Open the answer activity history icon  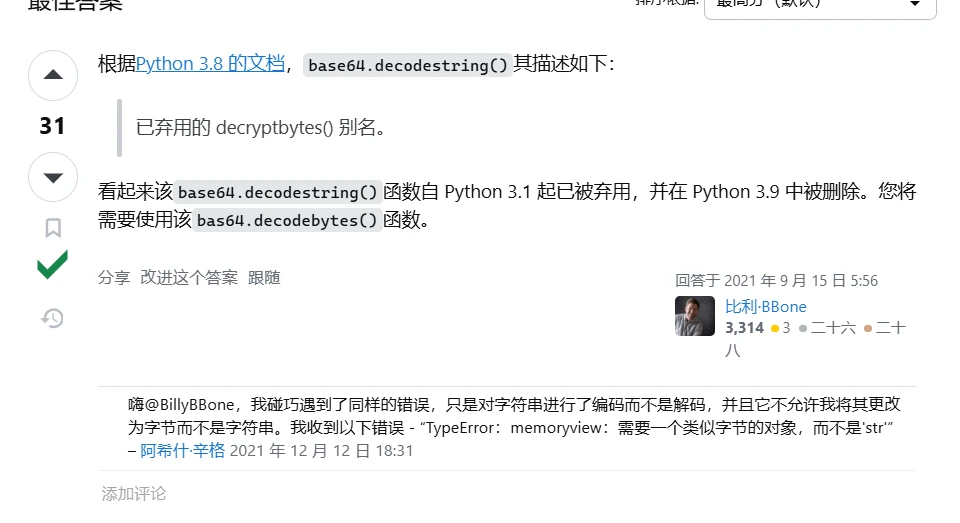53,318
